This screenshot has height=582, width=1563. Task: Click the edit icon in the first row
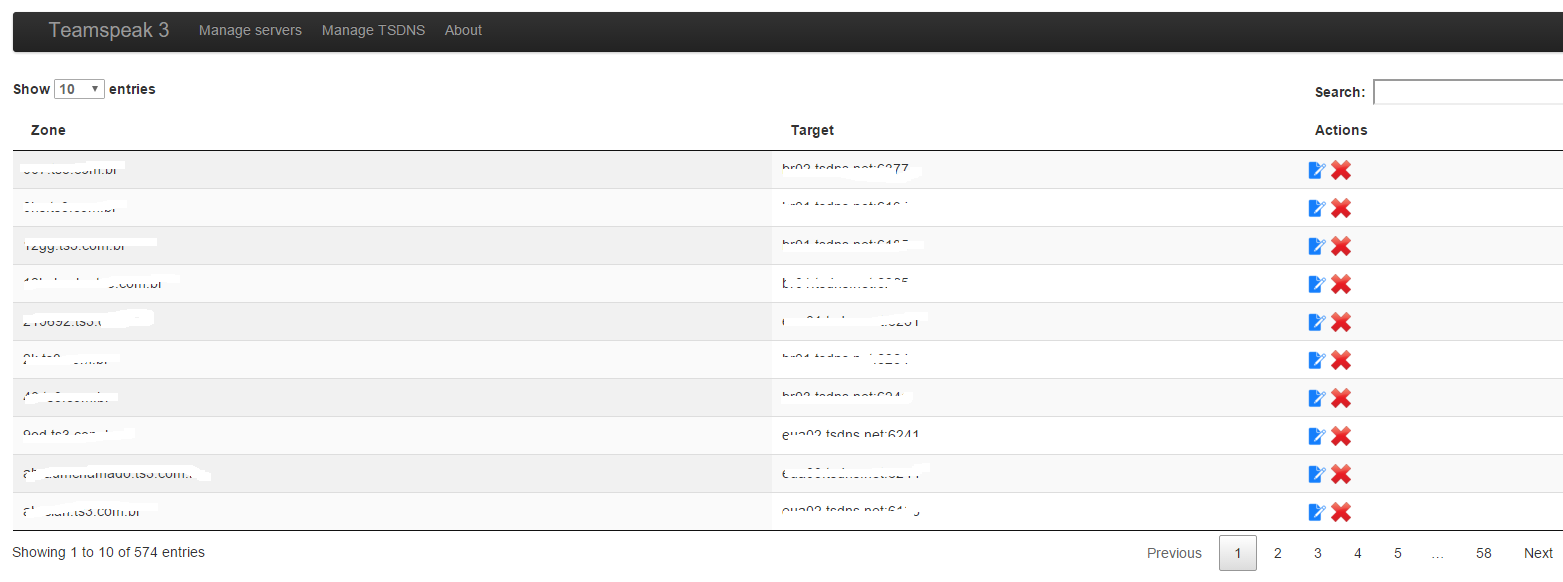(x=1317, y=170)
